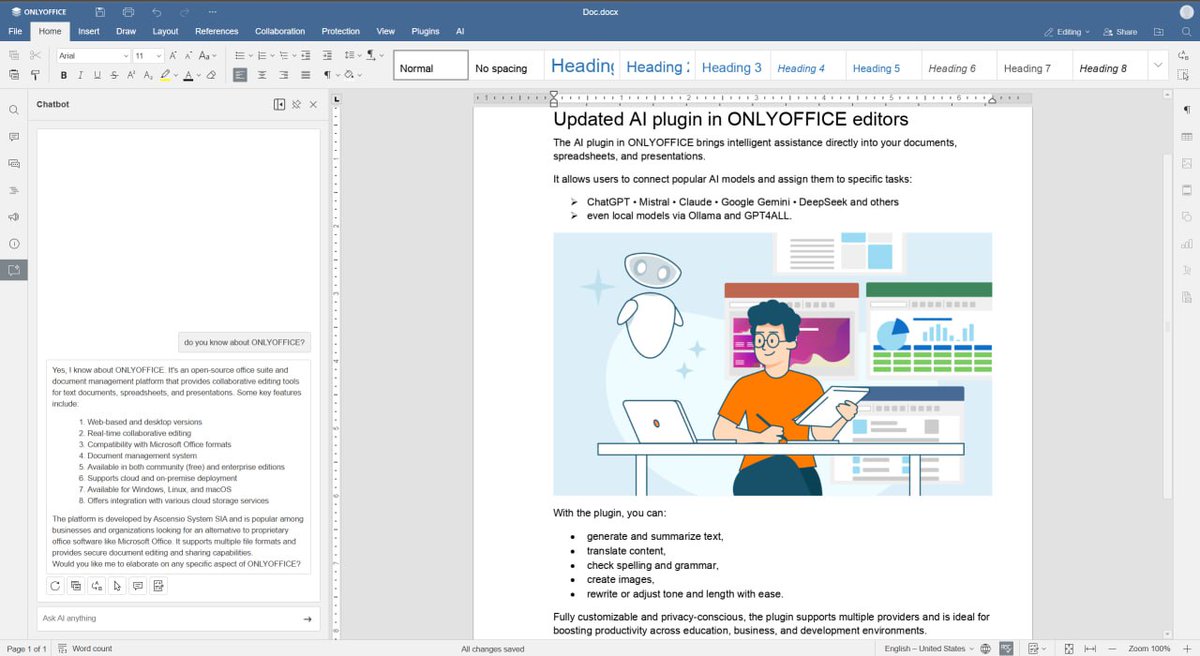Click the Print icon in title bar
The height and width of the screenshot is (656, 1200).
(128, 12)
